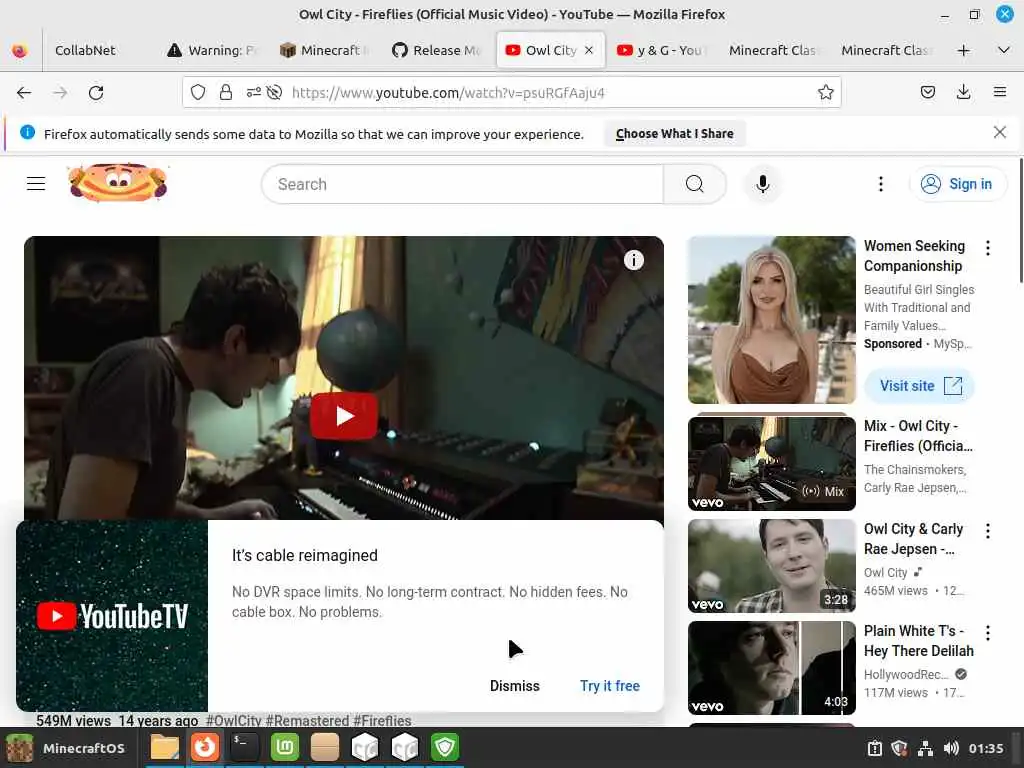Go back with Firefox back arrow
The image size is (1024, 768).
[x=24, y=93]
